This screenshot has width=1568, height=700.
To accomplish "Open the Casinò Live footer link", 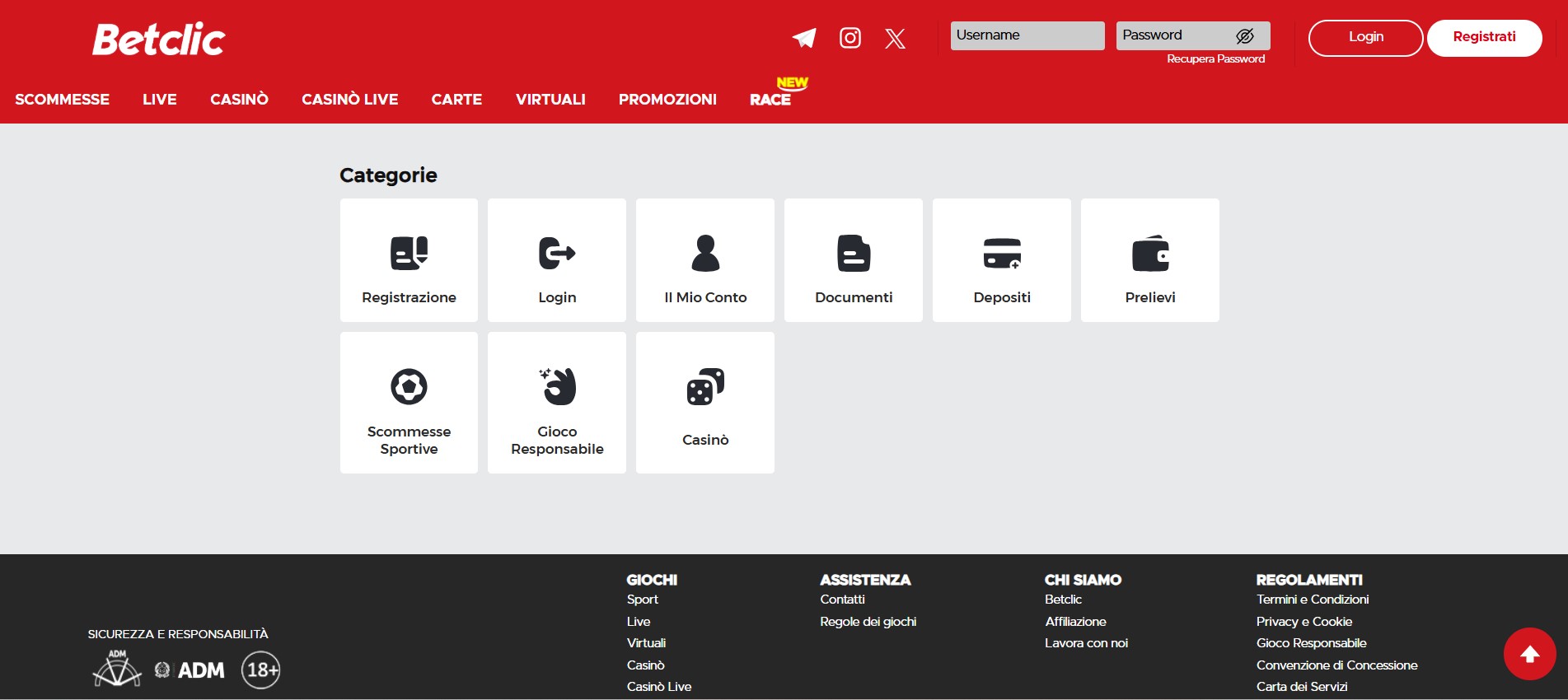I will coord(659,687).
